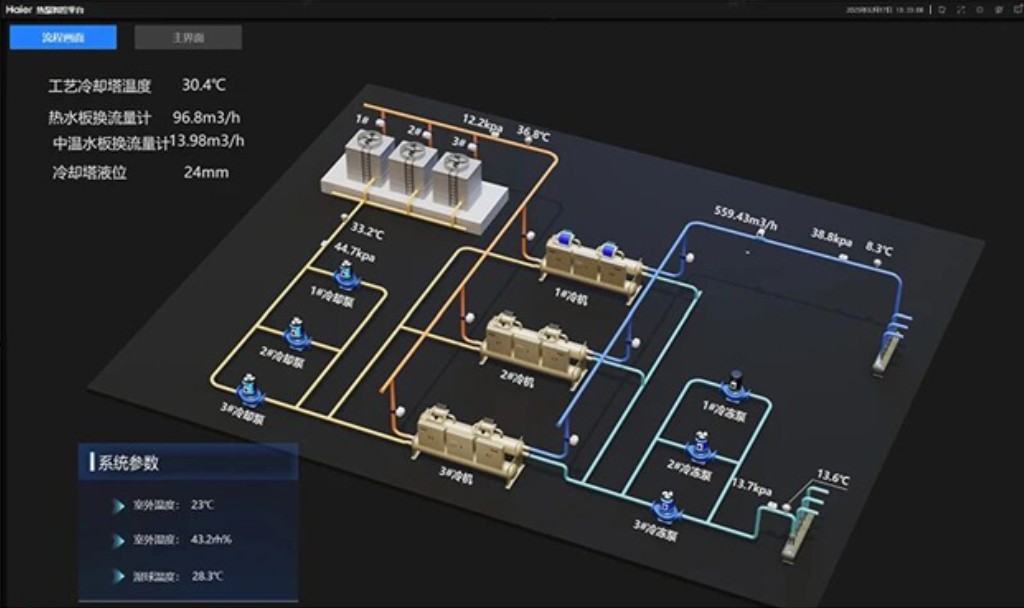Select the 3#冷冻泵 pump icon
This screenshot has height=608, width=1024.
coord(666,507)
